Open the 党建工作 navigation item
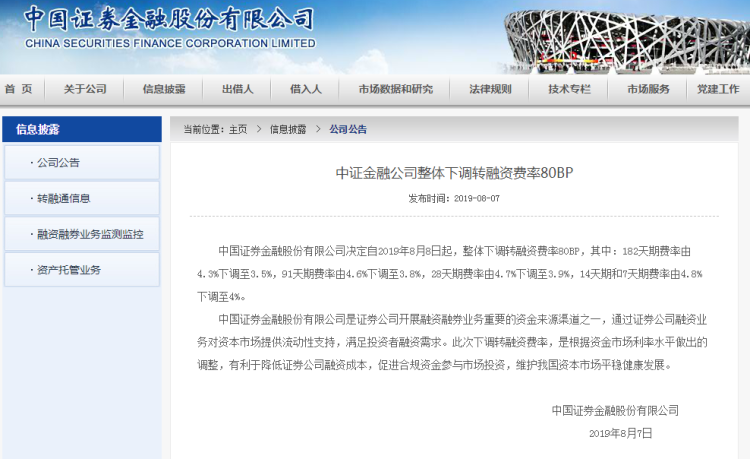 (718, 89)
